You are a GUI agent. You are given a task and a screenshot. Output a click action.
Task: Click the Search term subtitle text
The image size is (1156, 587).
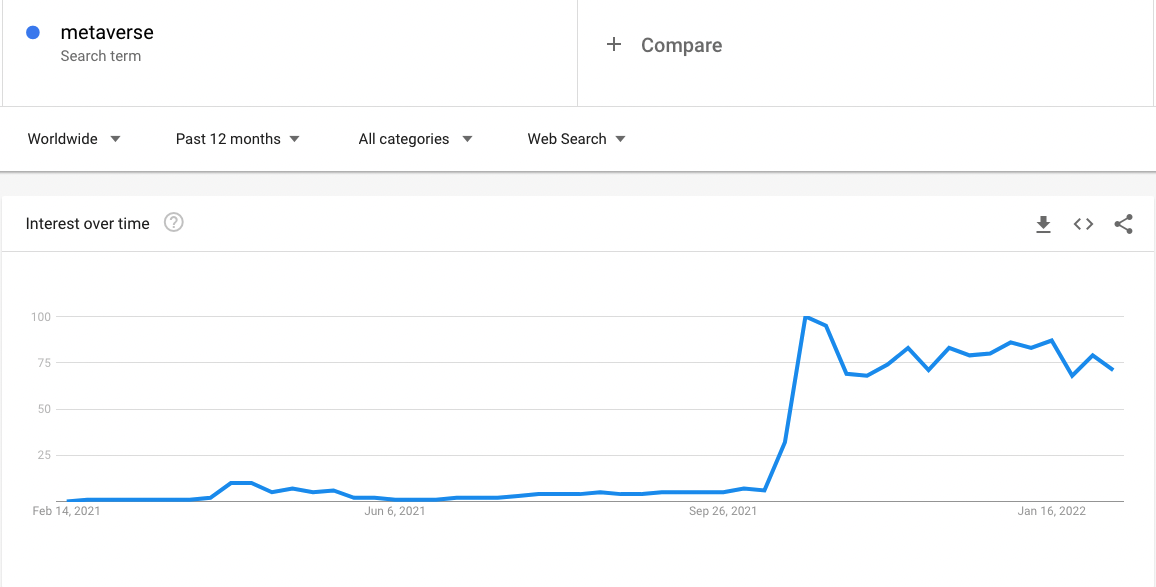[100, 56]
